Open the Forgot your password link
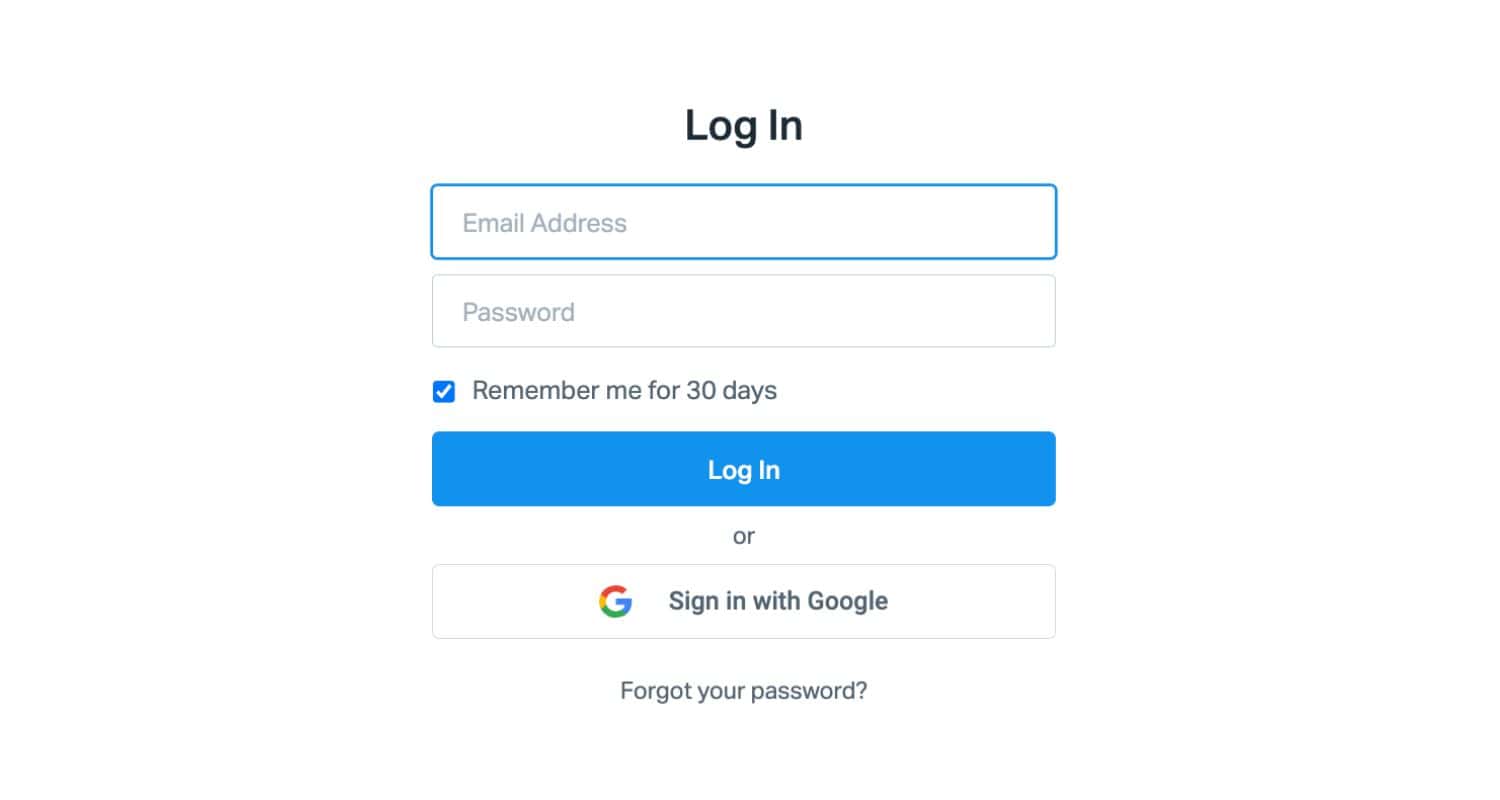The height and width of the screenshot is (800, 1500). pyautogui.click(x=744, y=691)
